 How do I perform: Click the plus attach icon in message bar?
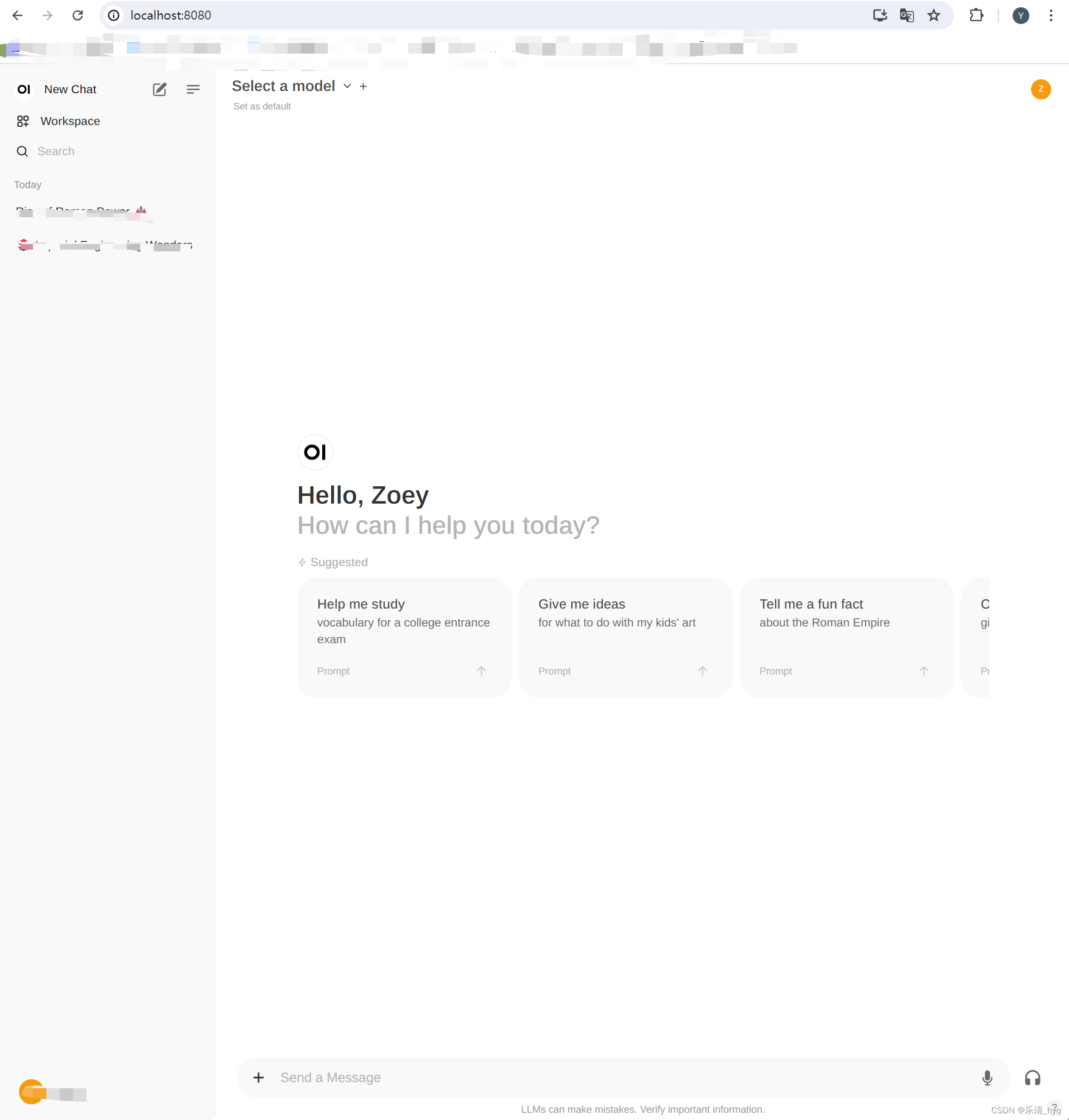pos(259,1077)
